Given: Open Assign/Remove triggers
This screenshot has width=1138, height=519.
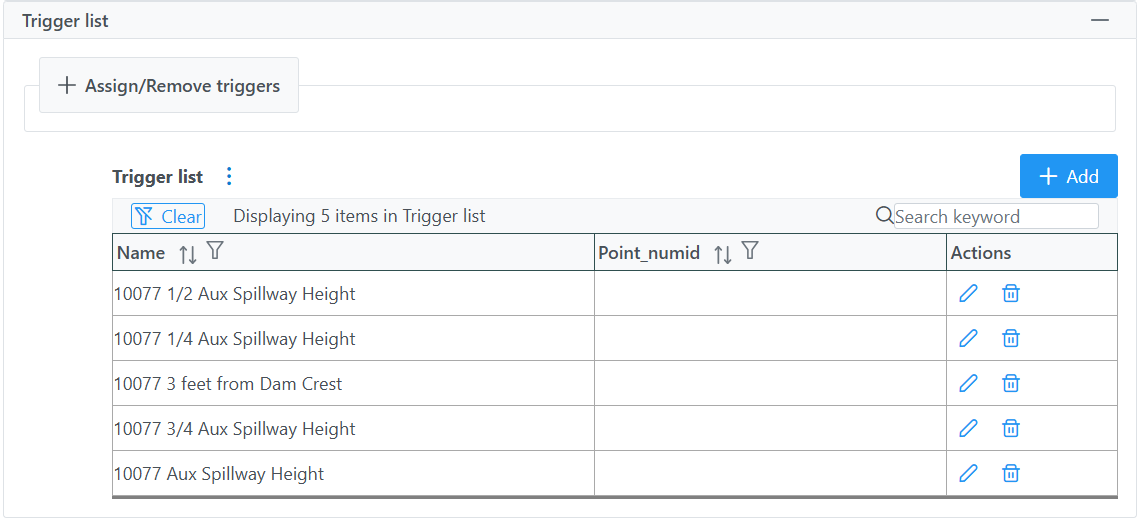Looking at the screenshot, I should point(168,86).
